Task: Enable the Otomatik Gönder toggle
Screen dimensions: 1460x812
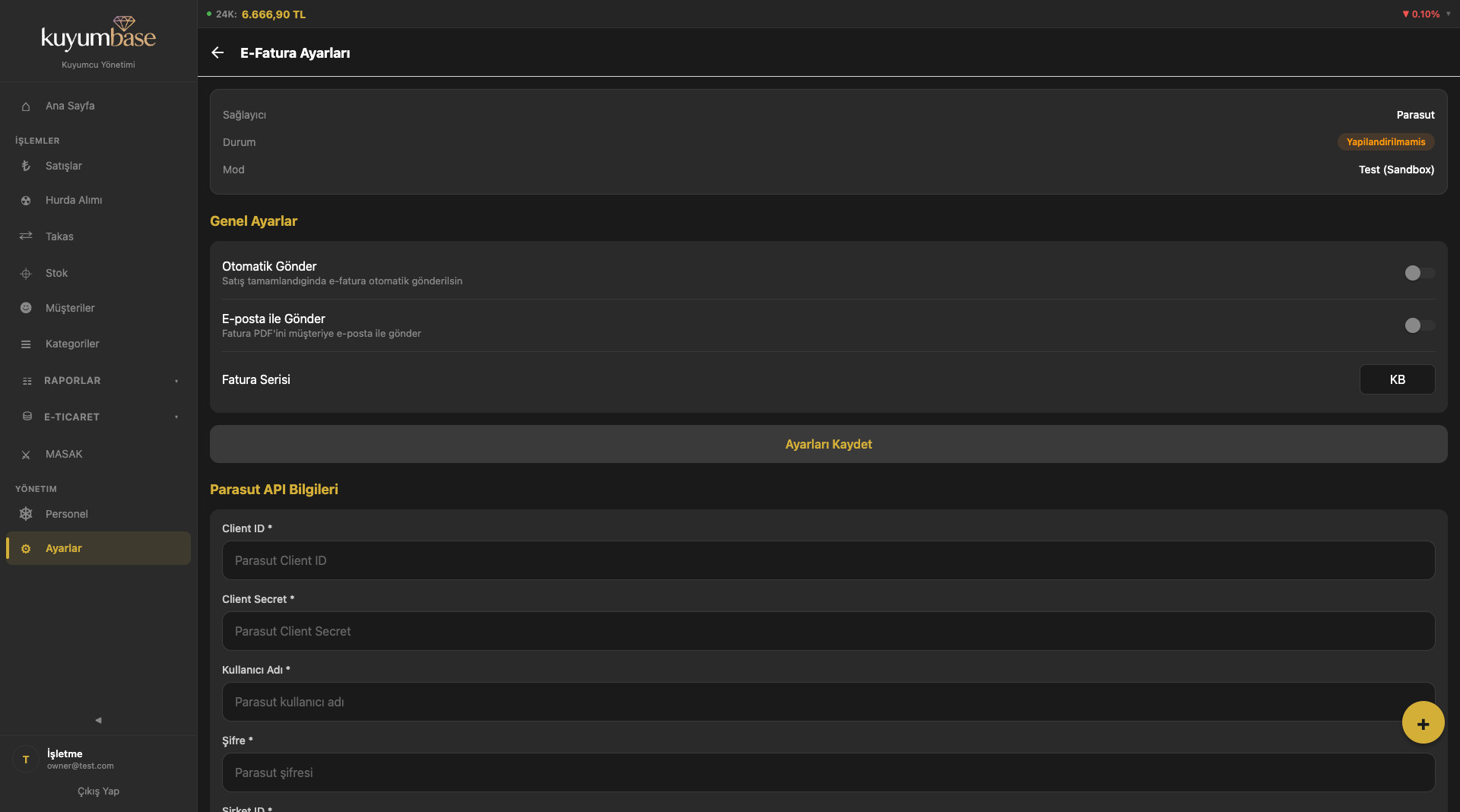Action: [1420, 273]
